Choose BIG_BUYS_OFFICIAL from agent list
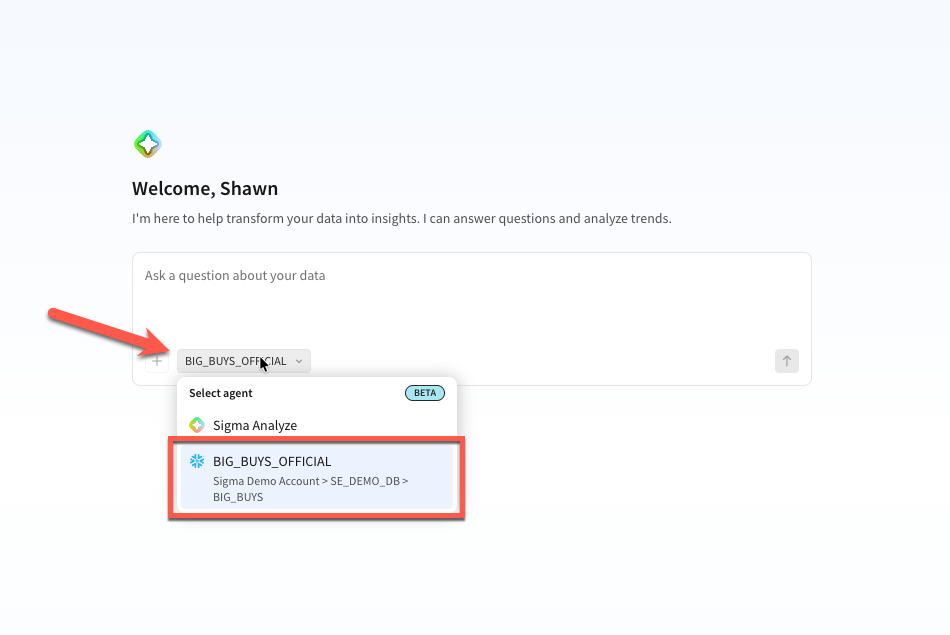Screen dimensions: 950x635 316,477
